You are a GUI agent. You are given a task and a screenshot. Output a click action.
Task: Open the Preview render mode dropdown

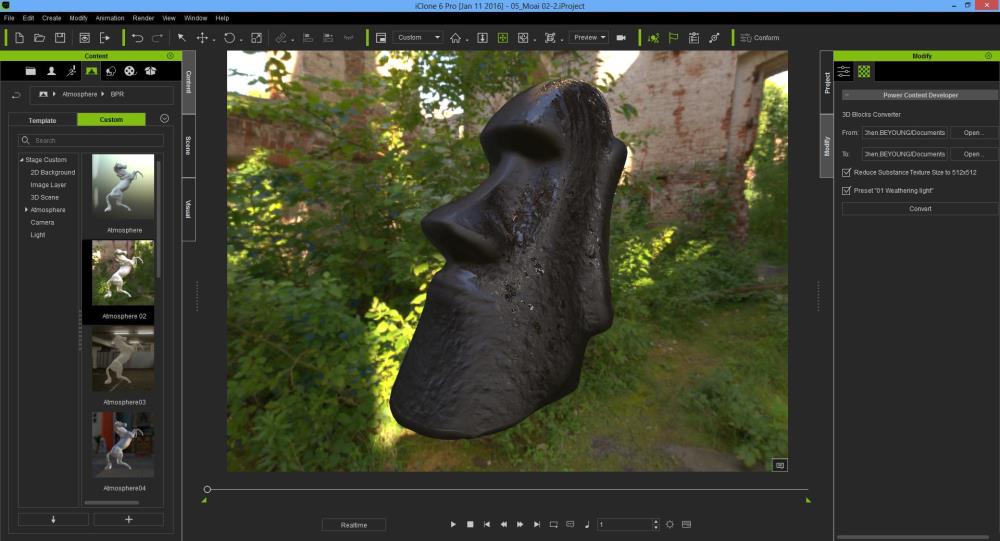click(x=588, y=38)
